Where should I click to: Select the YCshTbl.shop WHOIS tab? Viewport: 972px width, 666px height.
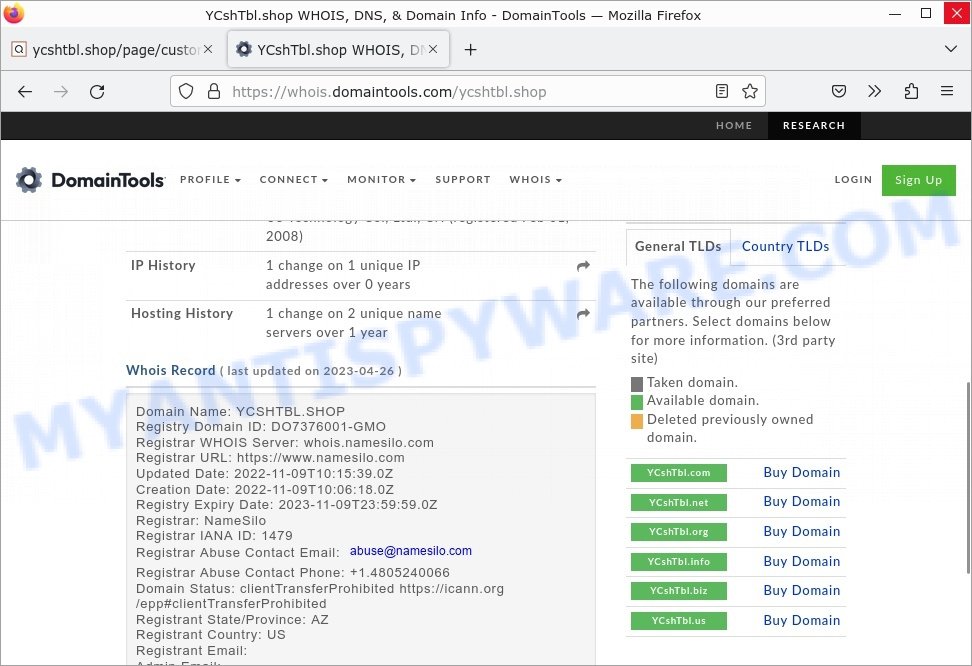tap(338, 50)
